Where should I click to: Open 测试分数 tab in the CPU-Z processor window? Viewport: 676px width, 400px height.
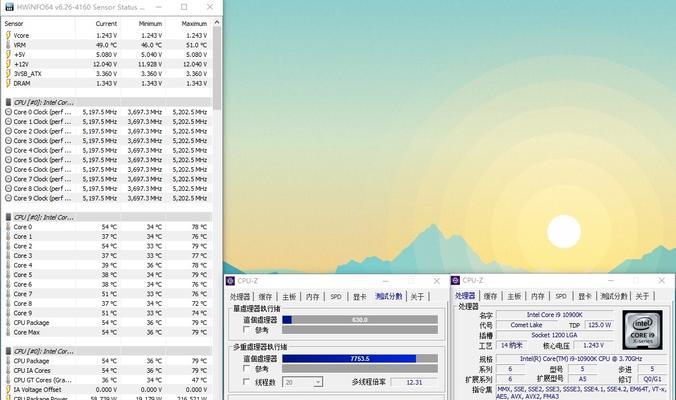(x=614, y=296)
